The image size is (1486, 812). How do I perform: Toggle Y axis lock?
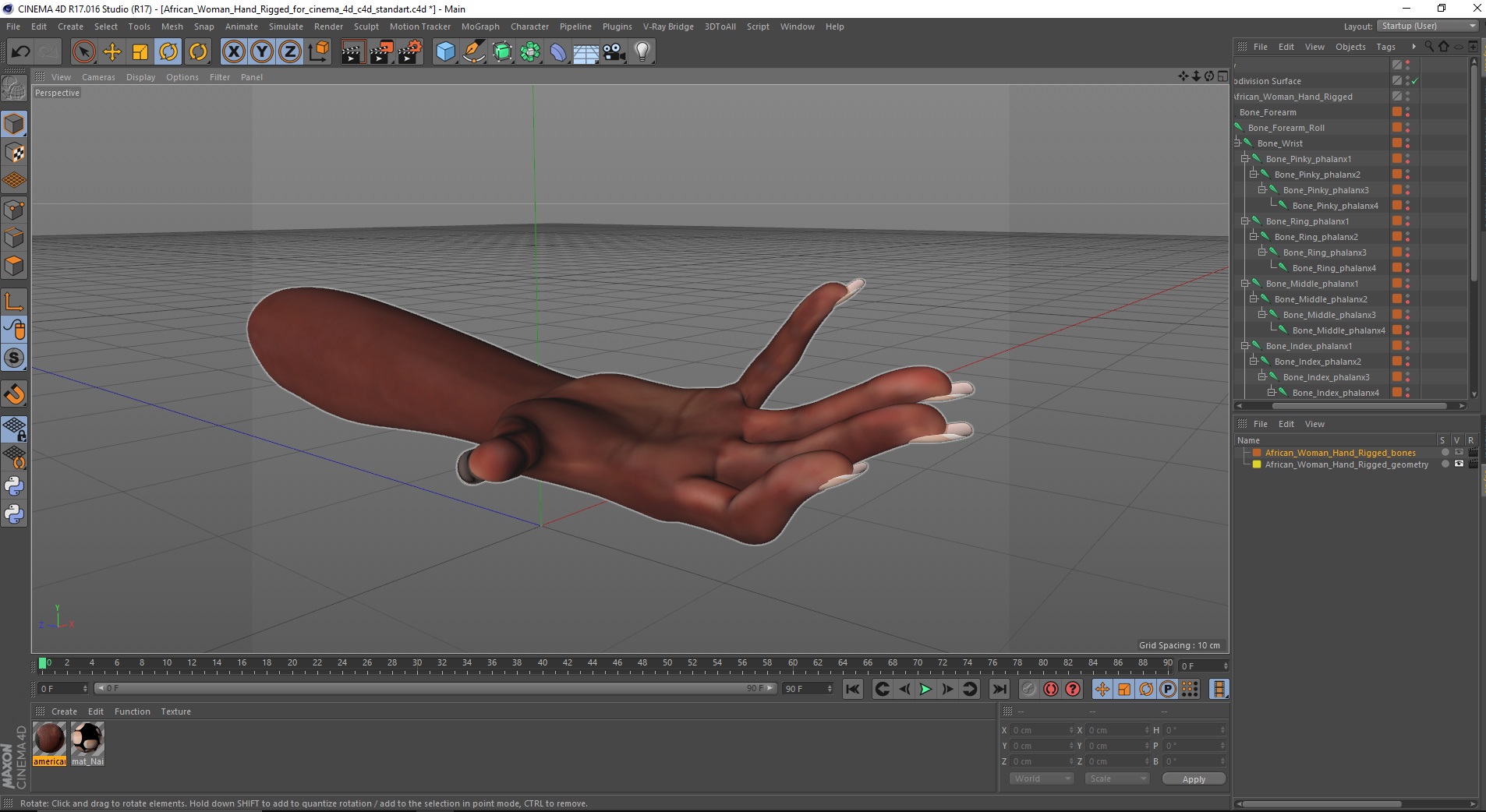pyautogui.click(x=262, y=51)
